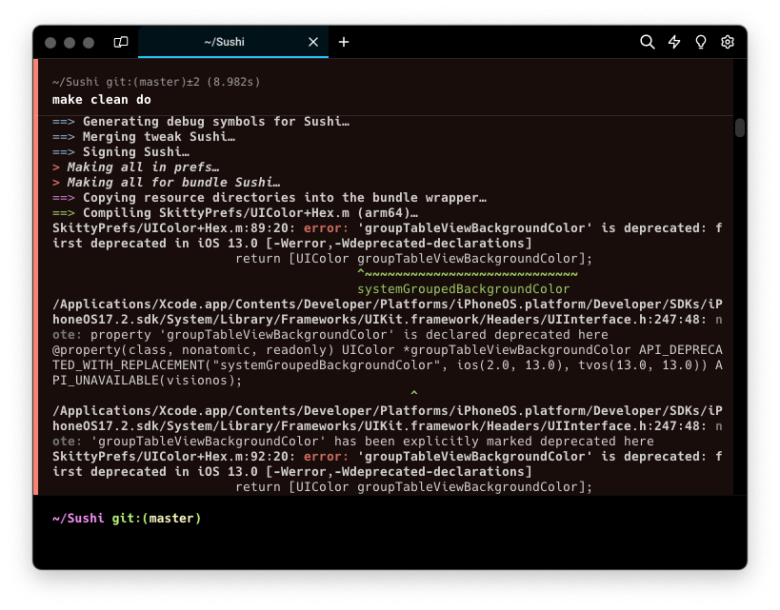Add a new tab with the plus button

[x=344, y=42]
